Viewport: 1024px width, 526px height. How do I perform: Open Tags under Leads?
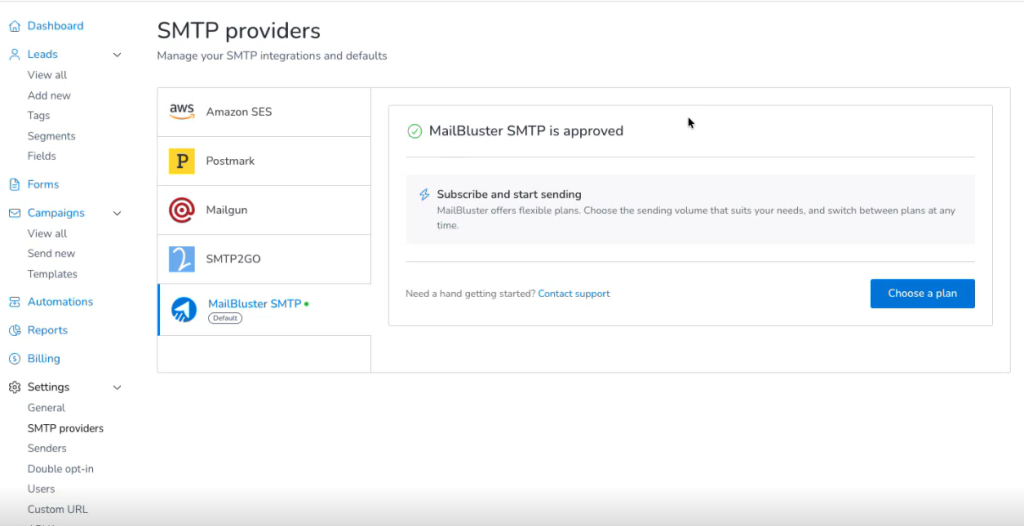pos(39,116)
